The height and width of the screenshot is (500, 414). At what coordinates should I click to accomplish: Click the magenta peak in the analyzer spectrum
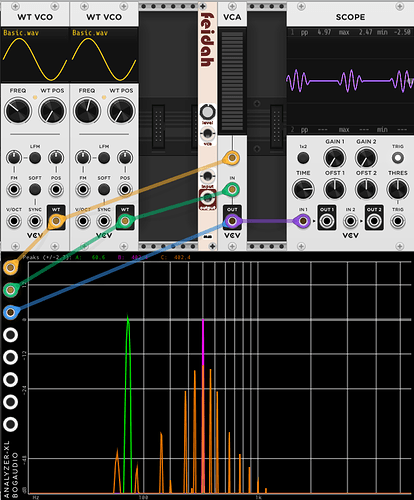tap(203, 342)
